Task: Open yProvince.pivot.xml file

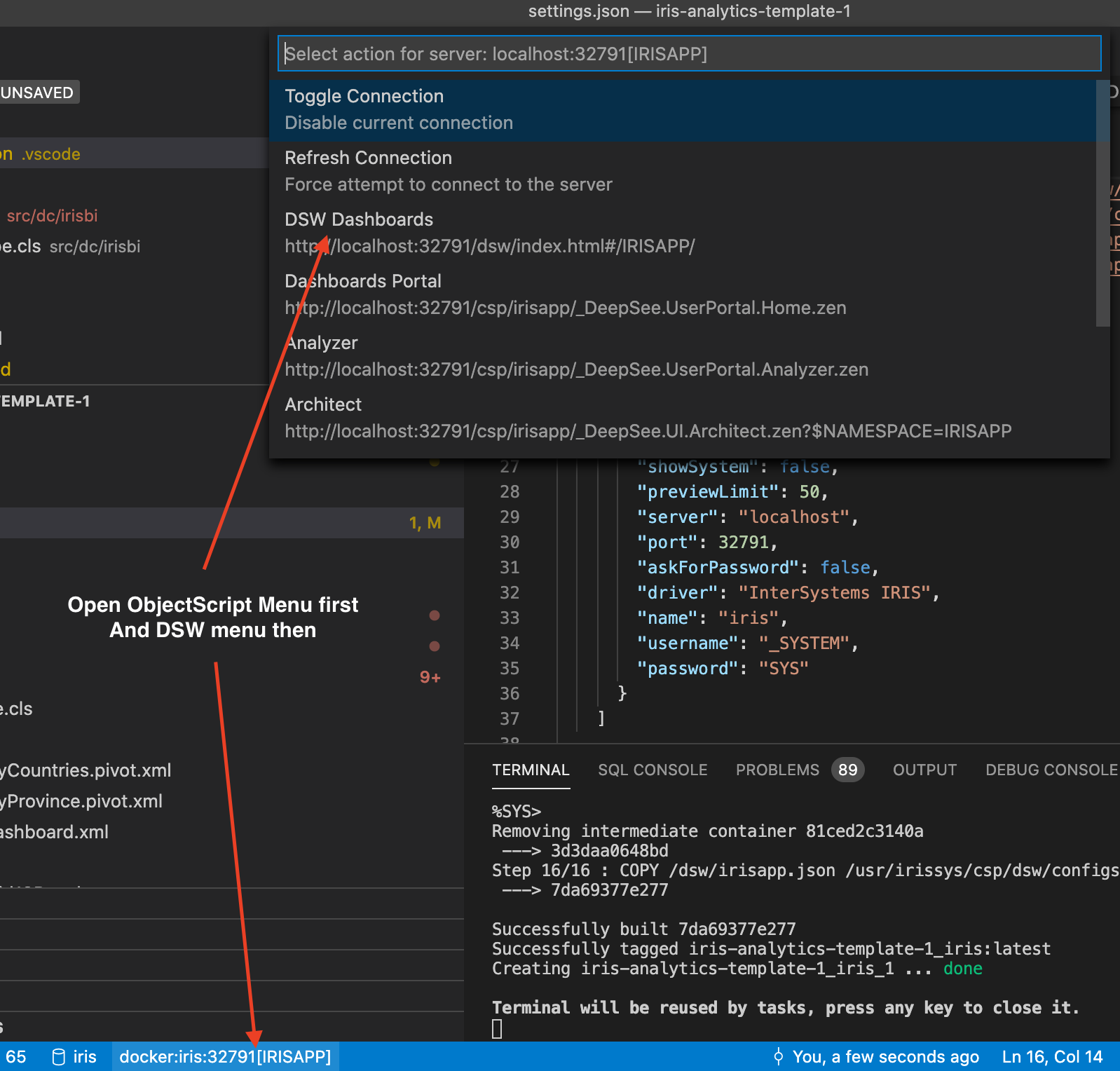Action: tap(81, 801)
